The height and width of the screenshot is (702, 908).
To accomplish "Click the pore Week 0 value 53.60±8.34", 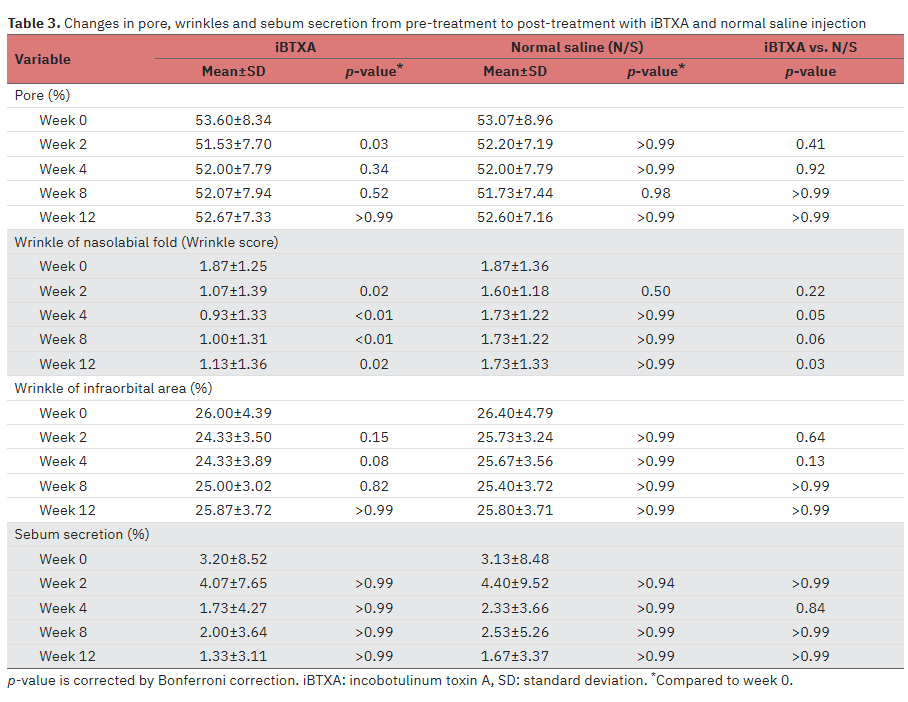I will click(233, 120).
